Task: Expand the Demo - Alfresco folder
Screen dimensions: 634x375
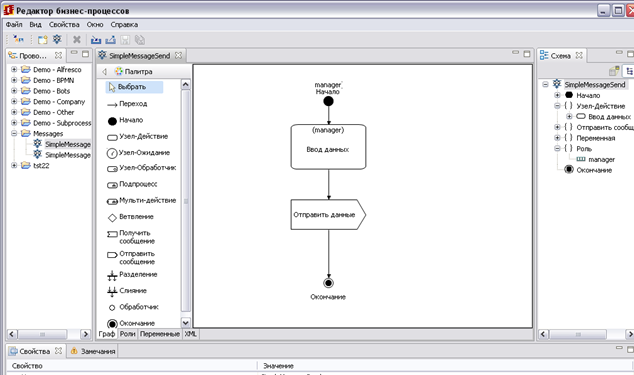Action: (14, 69)
